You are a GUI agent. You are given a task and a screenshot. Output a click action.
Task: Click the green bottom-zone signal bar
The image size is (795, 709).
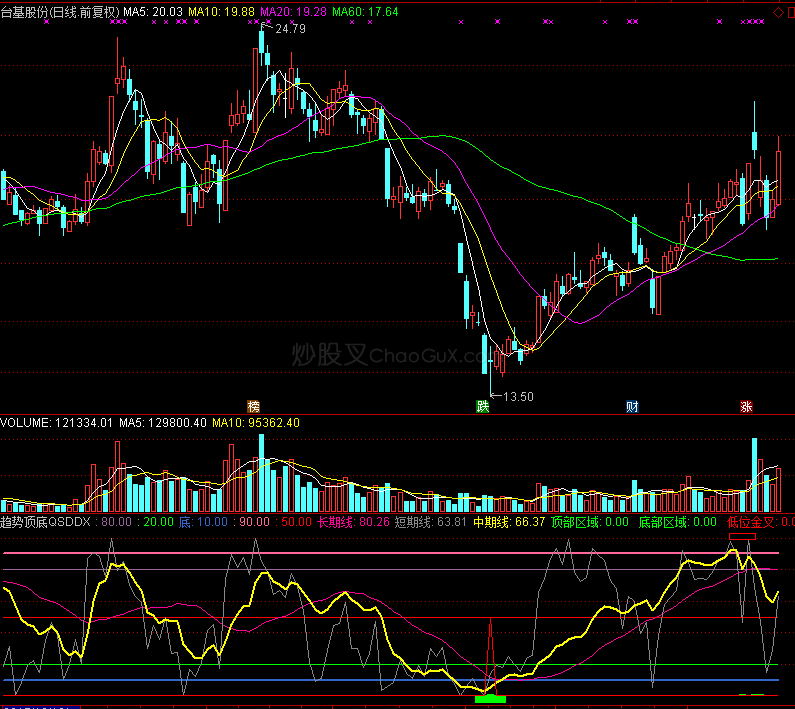pyautogui.click(x=490, y=698)
